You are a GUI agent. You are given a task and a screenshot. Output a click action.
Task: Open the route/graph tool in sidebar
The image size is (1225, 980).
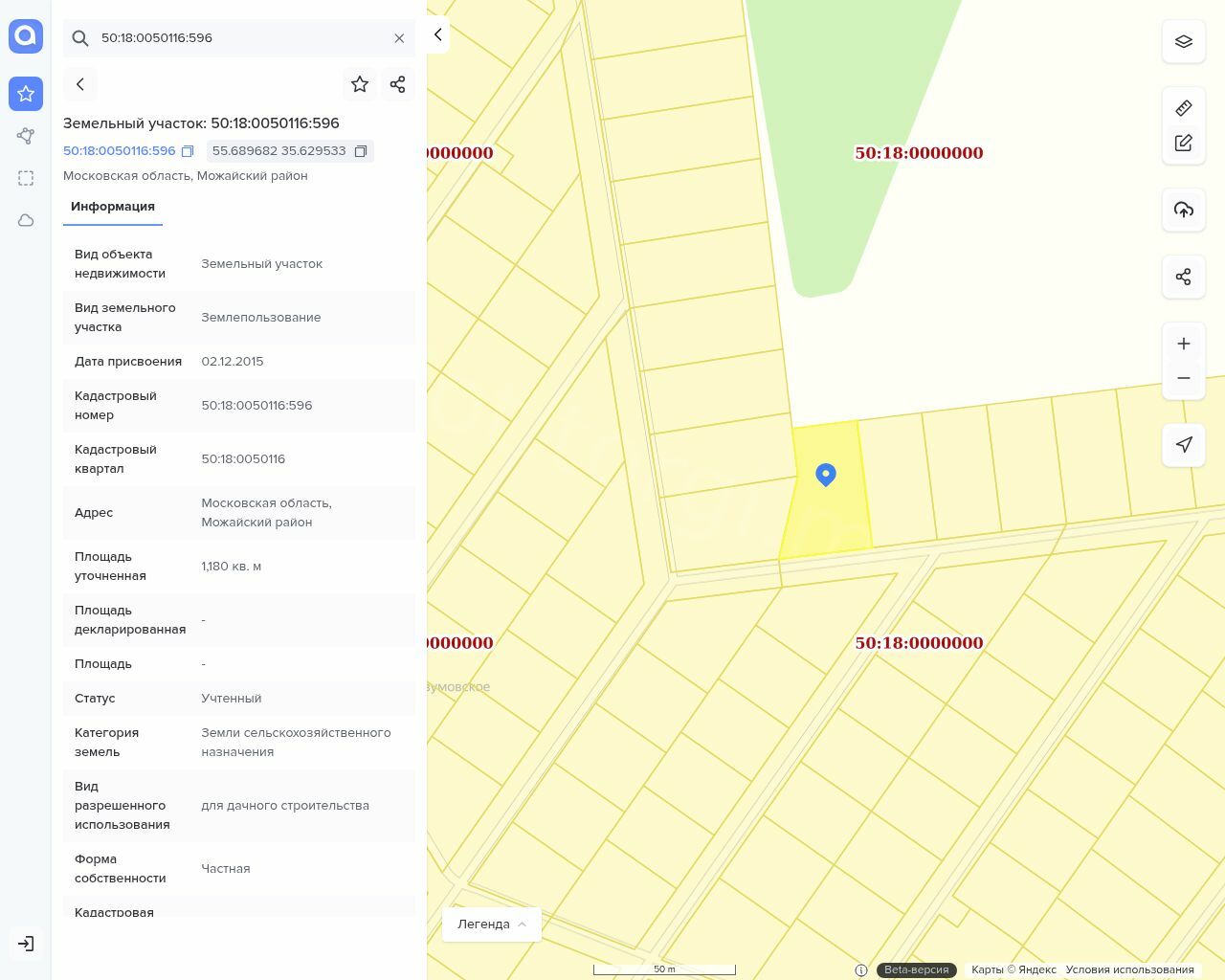pyautogui.click(x=26, y=136)
